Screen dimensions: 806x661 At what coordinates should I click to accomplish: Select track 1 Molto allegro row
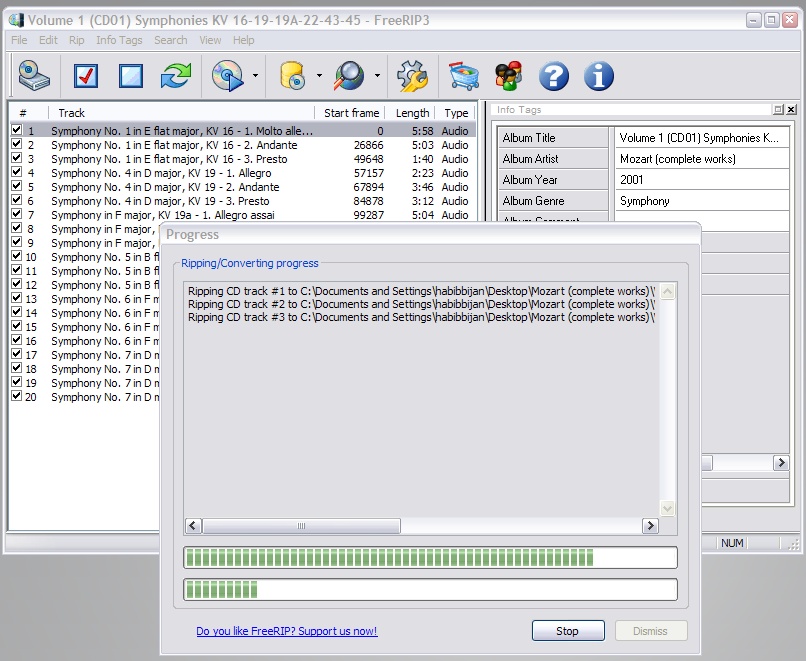coord(243,131)
